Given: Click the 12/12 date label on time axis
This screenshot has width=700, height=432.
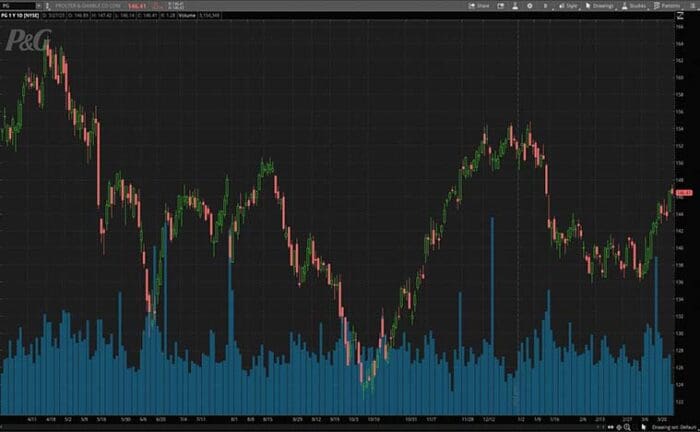Looking at the screenshot, I should (x=489, y=420).
